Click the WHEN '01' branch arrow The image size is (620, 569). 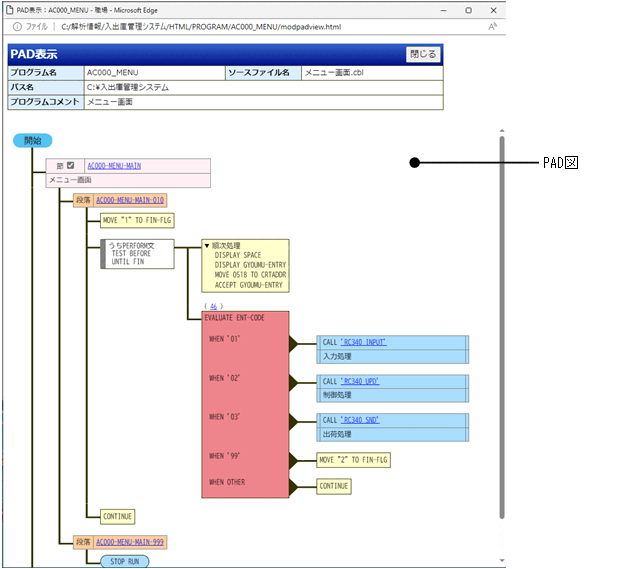pyautogui.click(x=293, y=345)
